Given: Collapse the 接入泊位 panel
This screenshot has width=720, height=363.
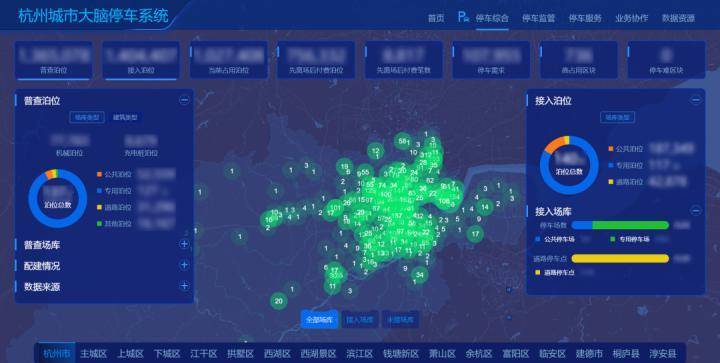Looking at the screenshot, I should coord(696,100).
